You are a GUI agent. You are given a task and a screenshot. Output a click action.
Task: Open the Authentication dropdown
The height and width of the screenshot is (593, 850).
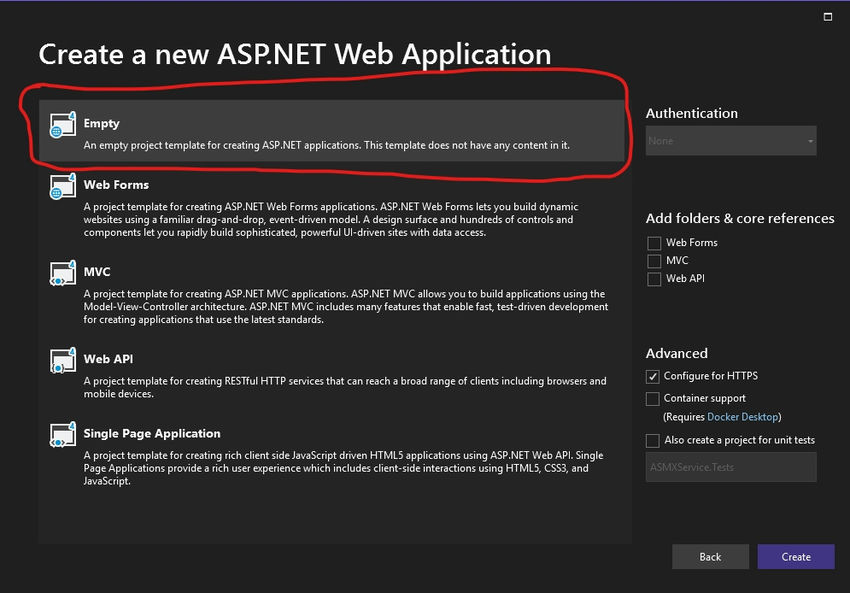[731, 141]
